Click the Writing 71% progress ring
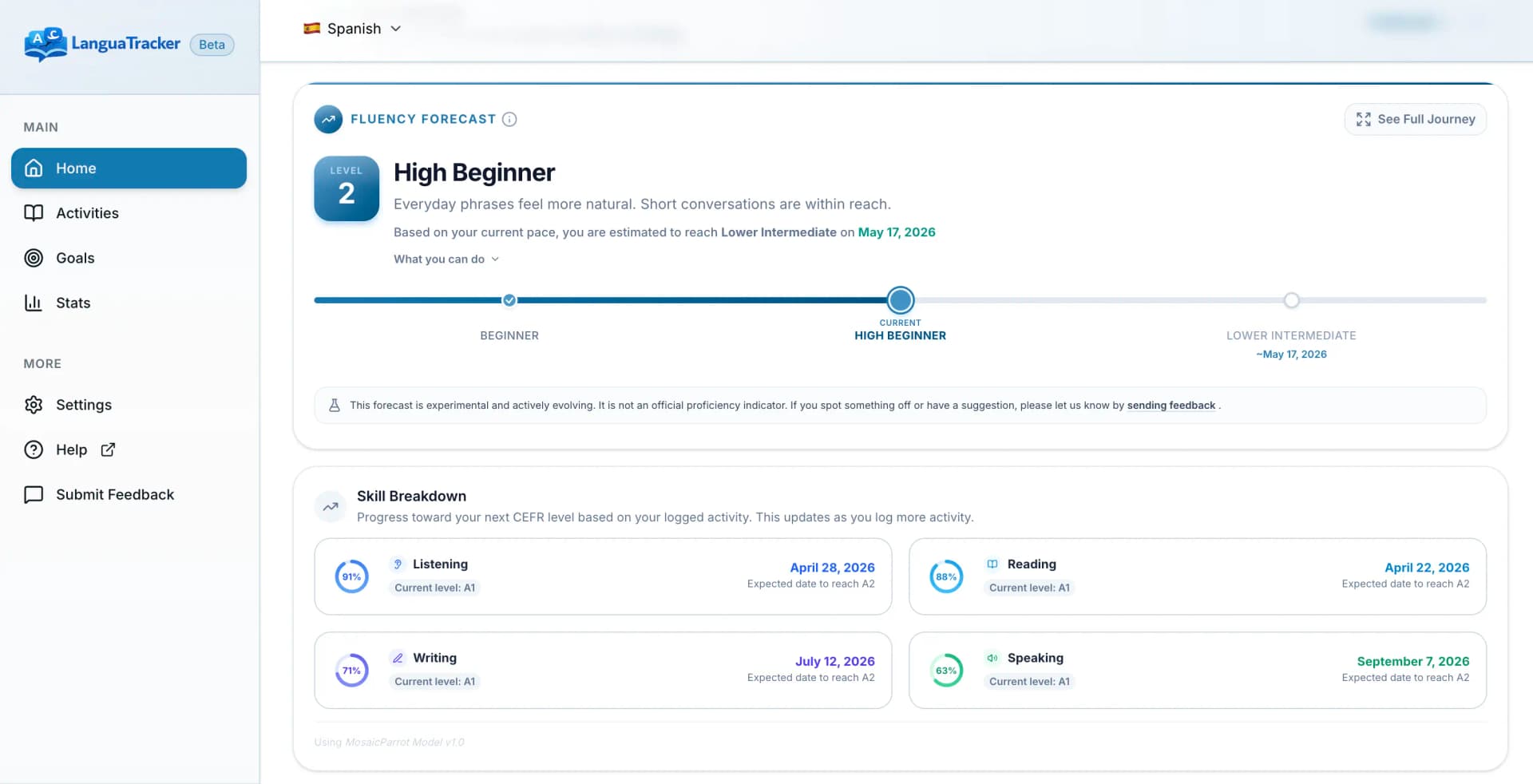 351,671
